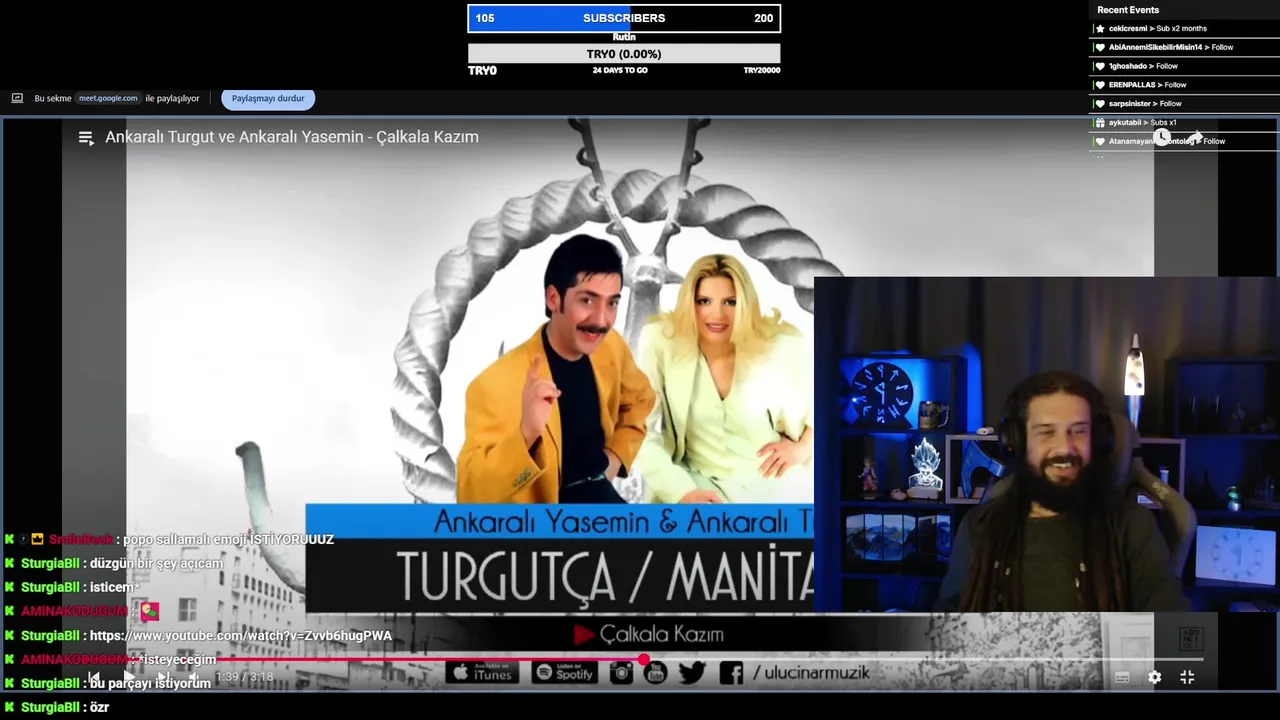Image resolution: width=1280 pixels, height=720 pixels.
Task: Click the rose emoji in AMINAKODUGUM's message
Action: click(150, 611)
